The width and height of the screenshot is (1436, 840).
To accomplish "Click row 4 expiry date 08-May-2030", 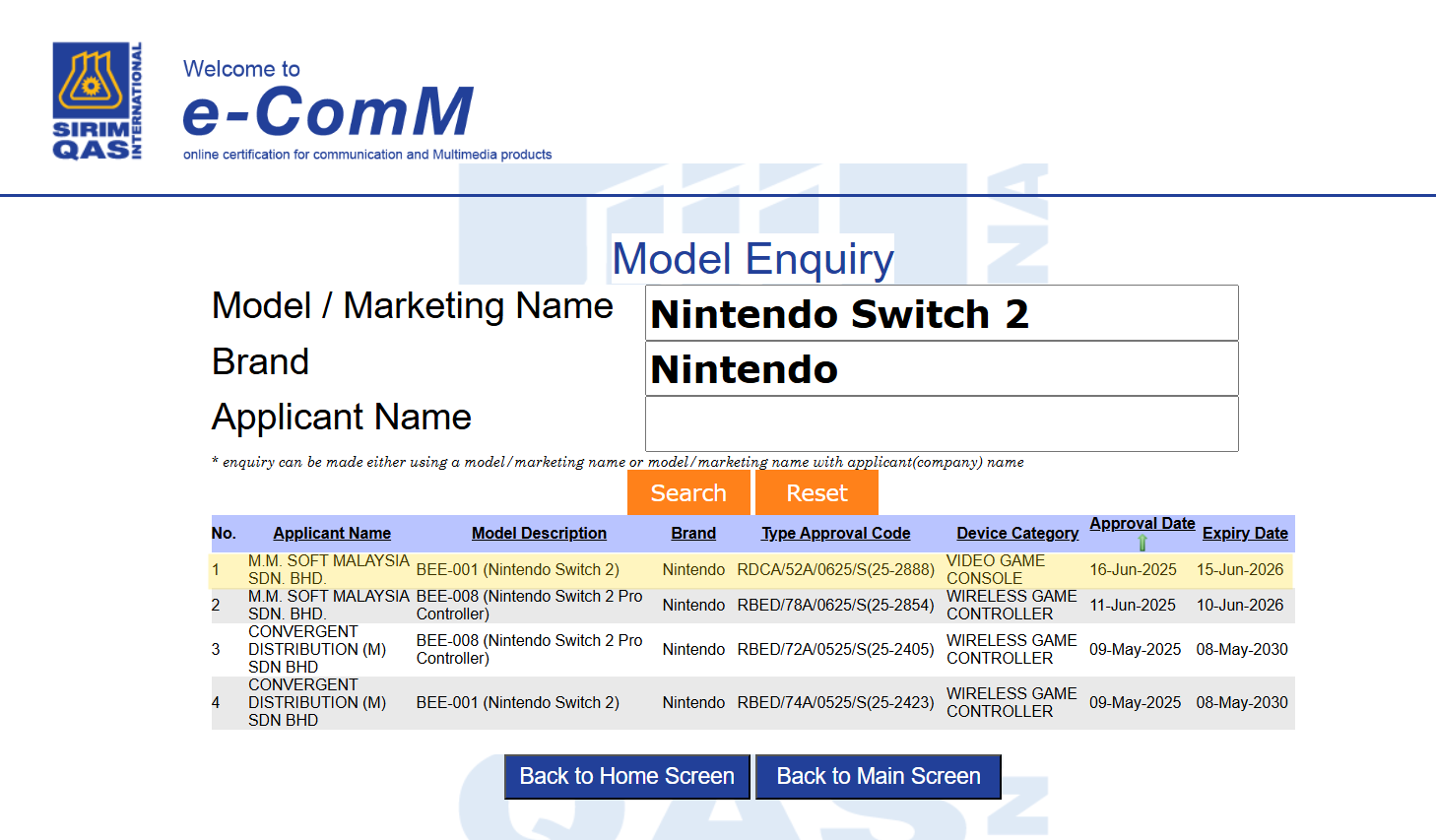I will click(x=1242, y=702).
